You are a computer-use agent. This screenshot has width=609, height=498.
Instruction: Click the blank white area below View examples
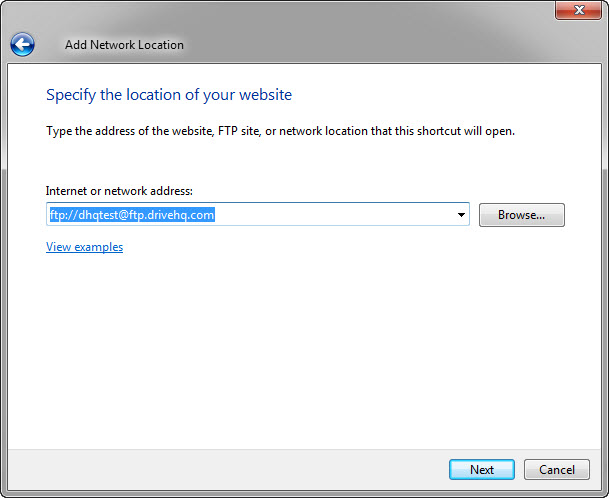pos(300,340)
